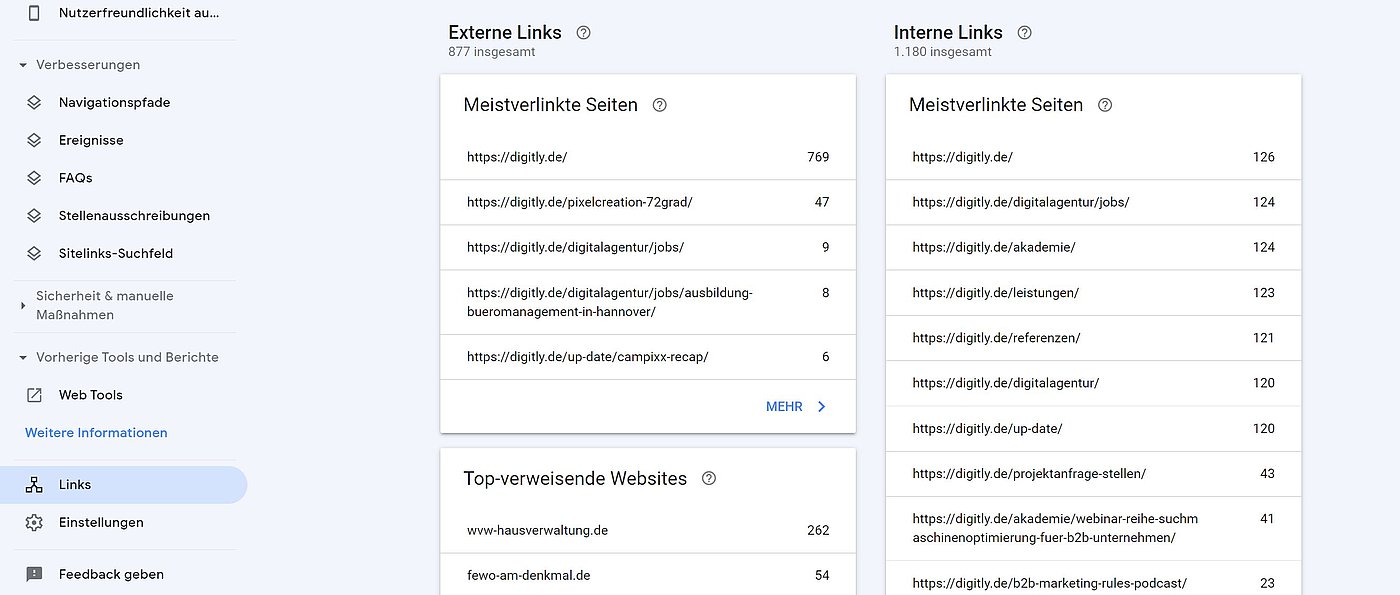Screen dimensions: 1400x595
Task: Collapse the Verbesserungen section
Action: 23,65
